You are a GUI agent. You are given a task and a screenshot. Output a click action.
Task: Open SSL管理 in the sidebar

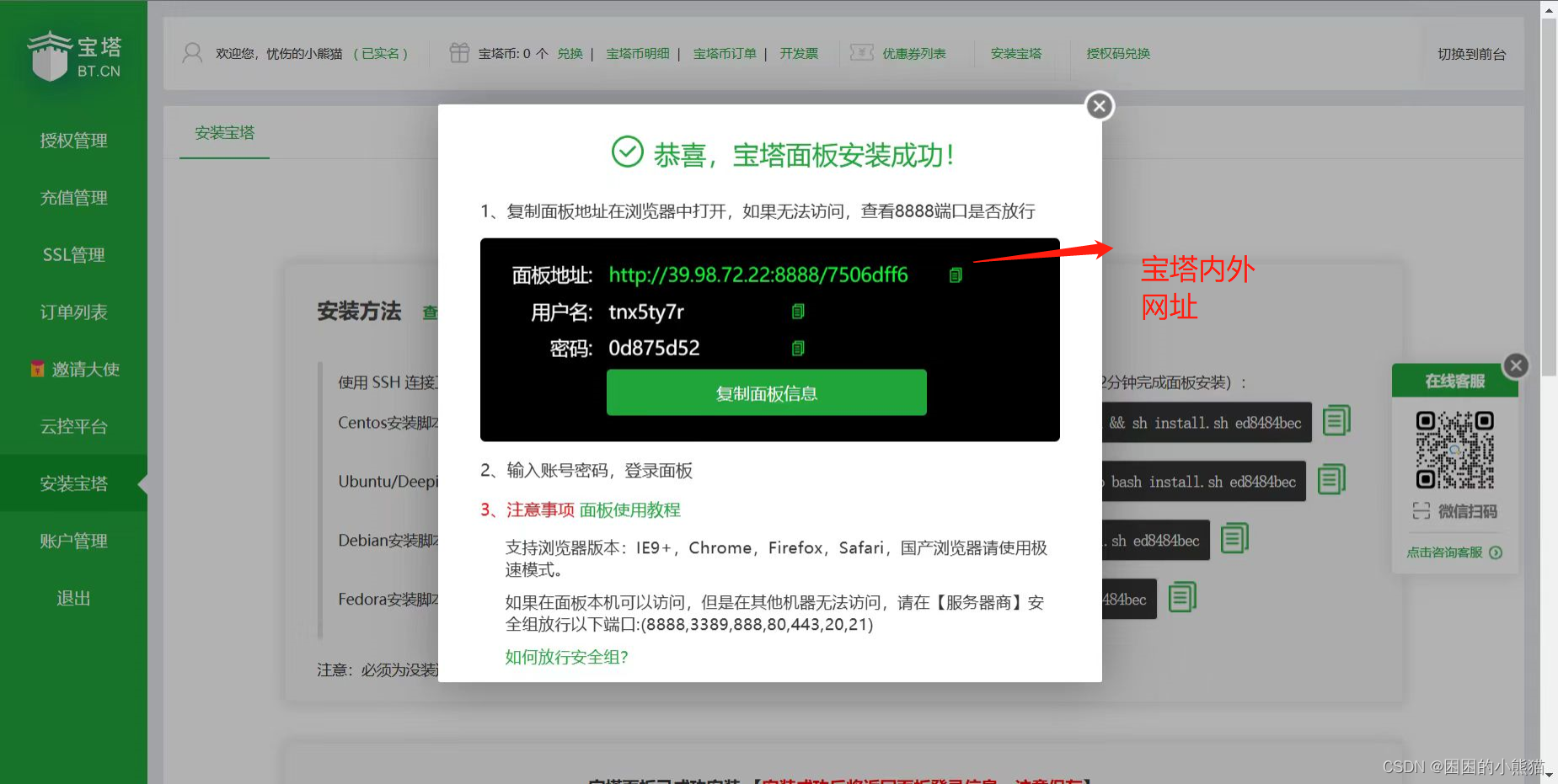[73, 255]
